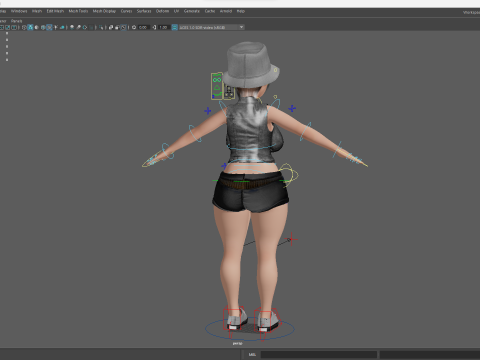This screenshot has height=360, width=480.
Task: Open the Mesh Tools menu
Action: [x=78, y=11]
